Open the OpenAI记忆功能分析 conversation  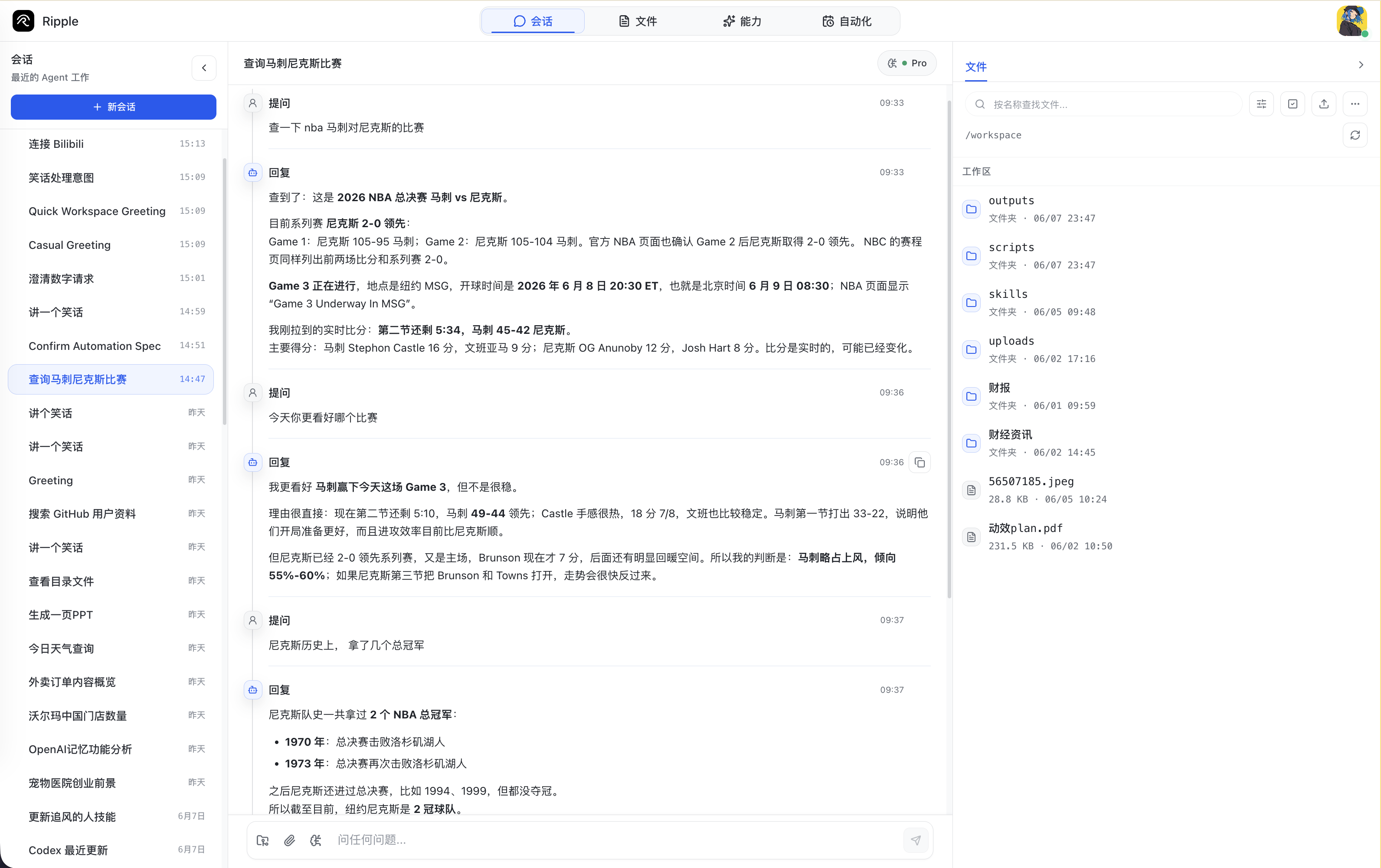point(111,749)
